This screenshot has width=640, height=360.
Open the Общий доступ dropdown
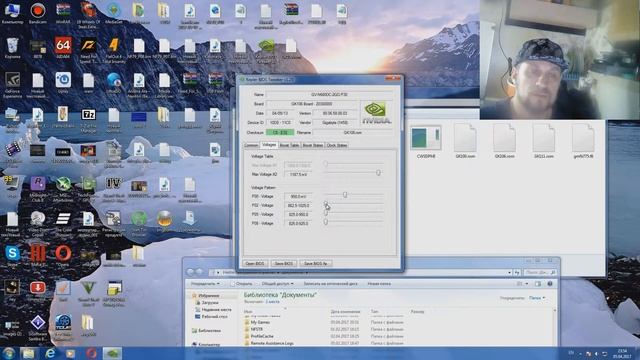click(x=278, y=284)
